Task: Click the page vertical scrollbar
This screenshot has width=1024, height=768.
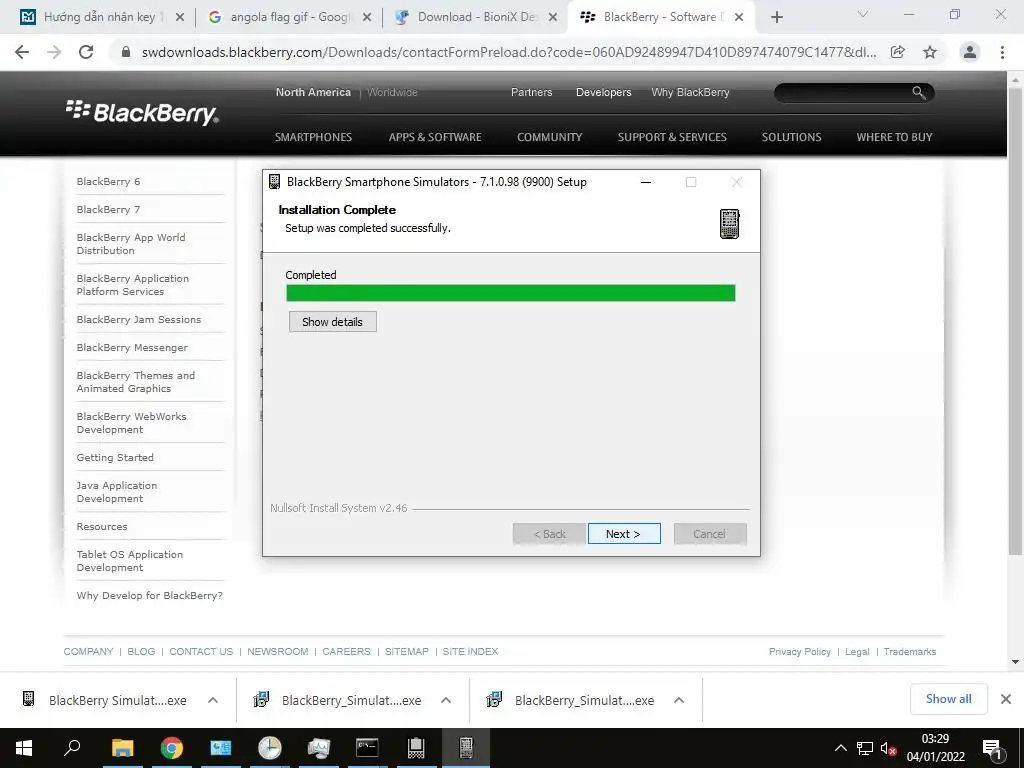Action: pyautogui.click(x=1015, y=320)
